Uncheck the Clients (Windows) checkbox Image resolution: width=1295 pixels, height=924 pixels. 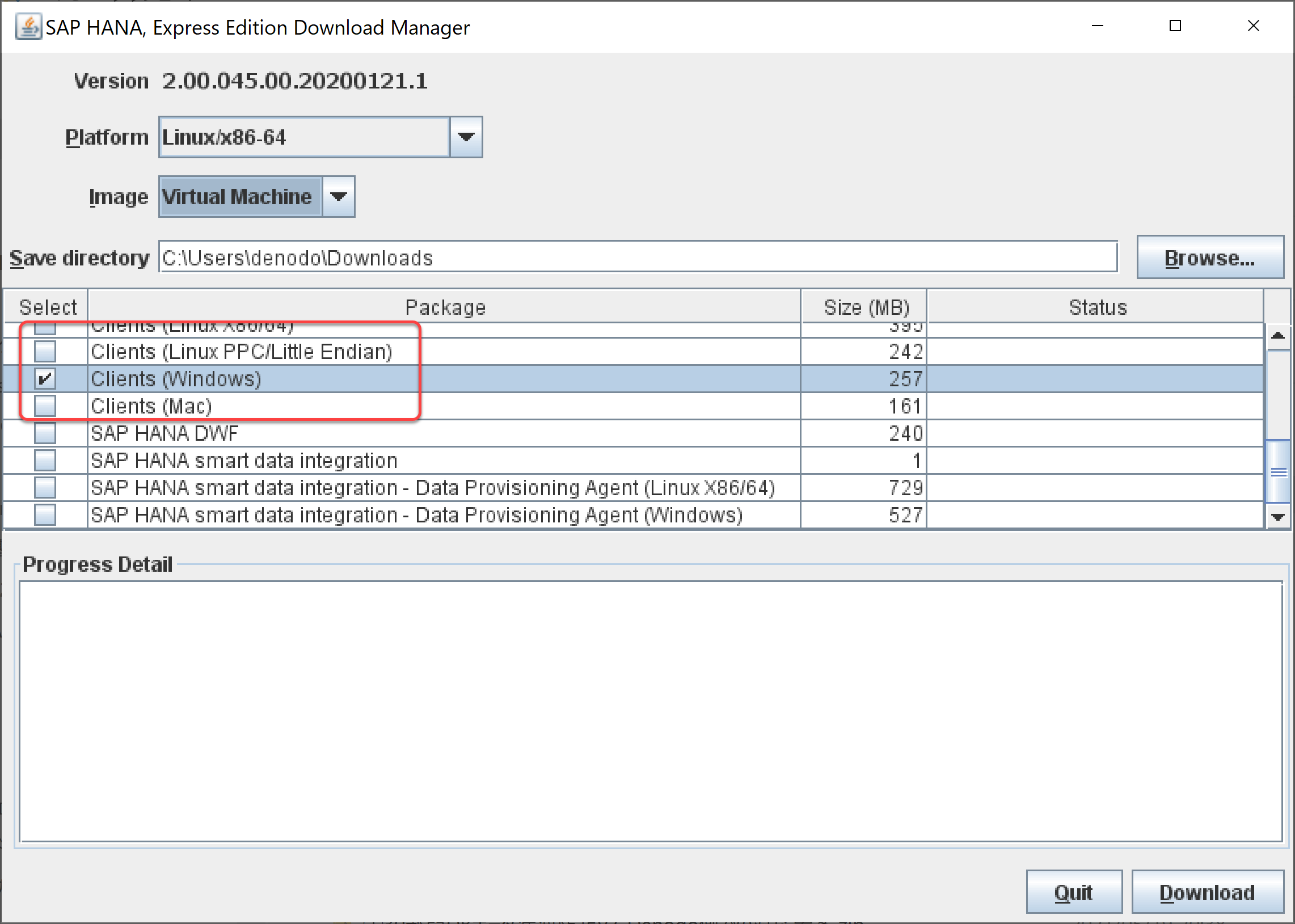tap(45, 379)
